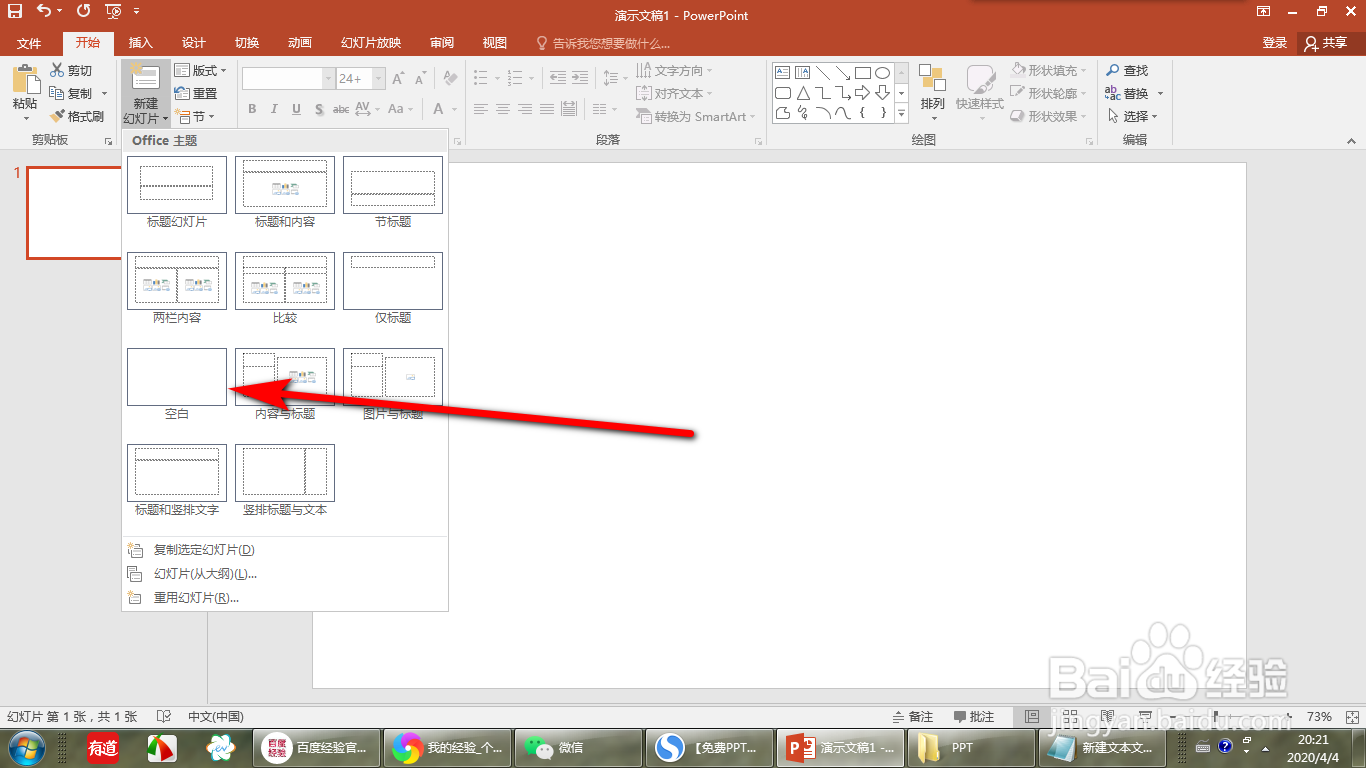
Task: Expand the Customize Quick Access Toolbar arrow
Action: click(x=139, y=12)
